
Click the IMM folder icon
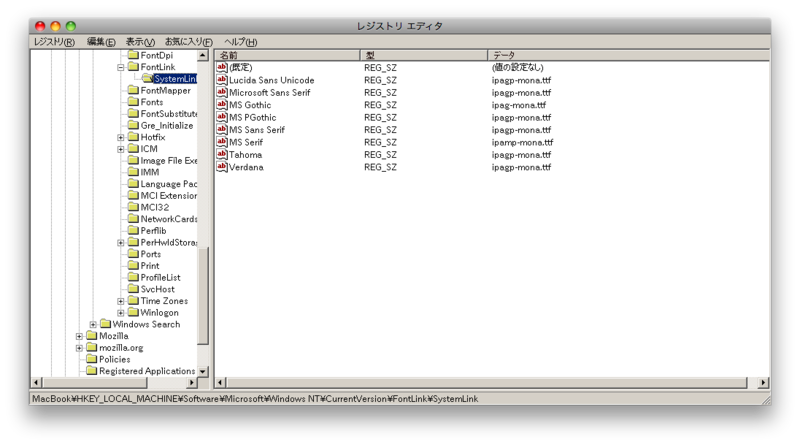[x=133, y=172]
